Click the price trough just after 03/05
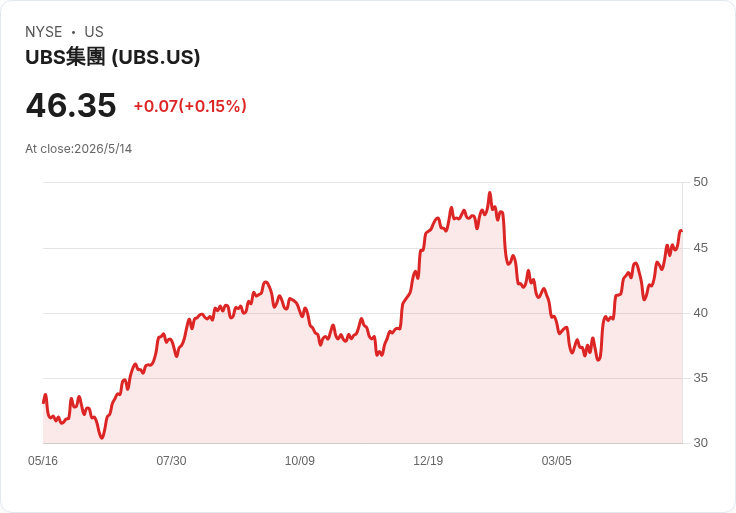 [598, 360]
